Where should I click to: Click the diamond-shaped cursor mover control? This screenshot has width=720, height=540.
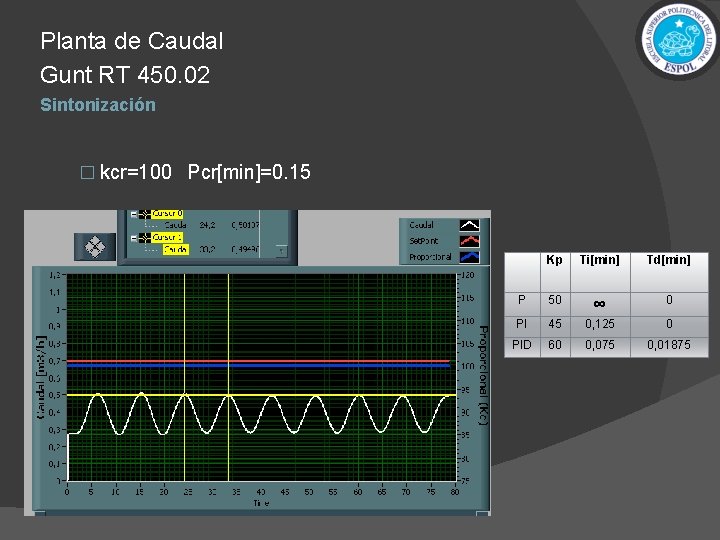(95, 247)
